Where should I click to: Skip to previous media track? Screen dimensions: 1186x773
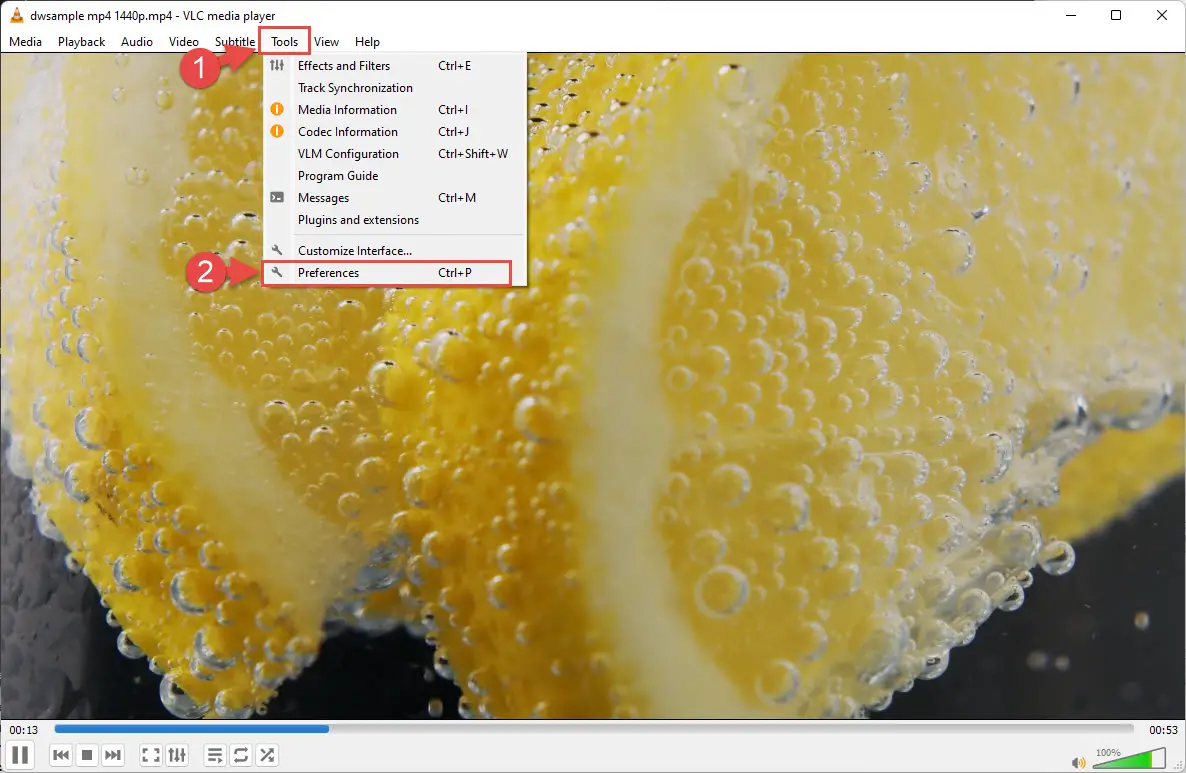pos(61,755)
